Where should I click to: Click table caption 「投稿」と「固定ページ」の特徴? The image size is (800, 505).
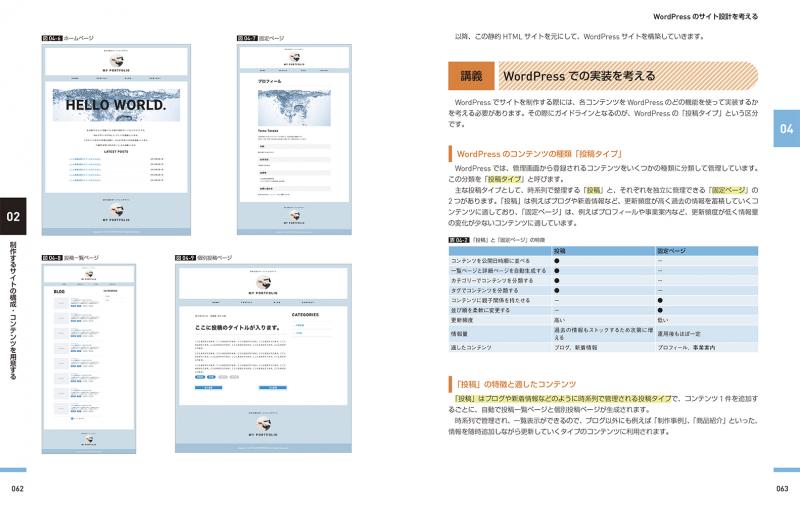click(x=508, y=240)
